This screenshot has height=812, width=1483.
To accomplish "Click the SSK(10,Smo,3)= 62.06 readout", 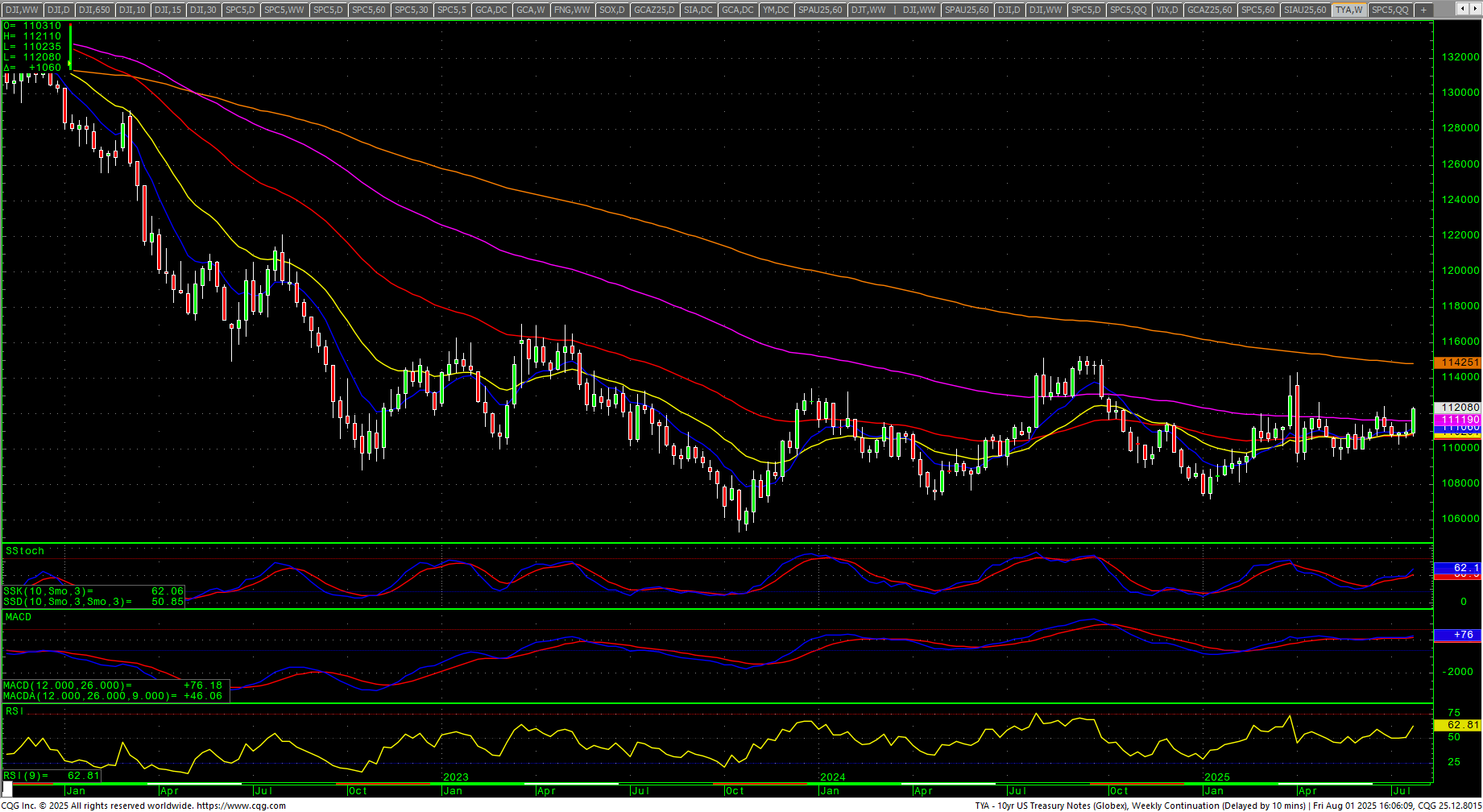I will (x=93, y=591).
